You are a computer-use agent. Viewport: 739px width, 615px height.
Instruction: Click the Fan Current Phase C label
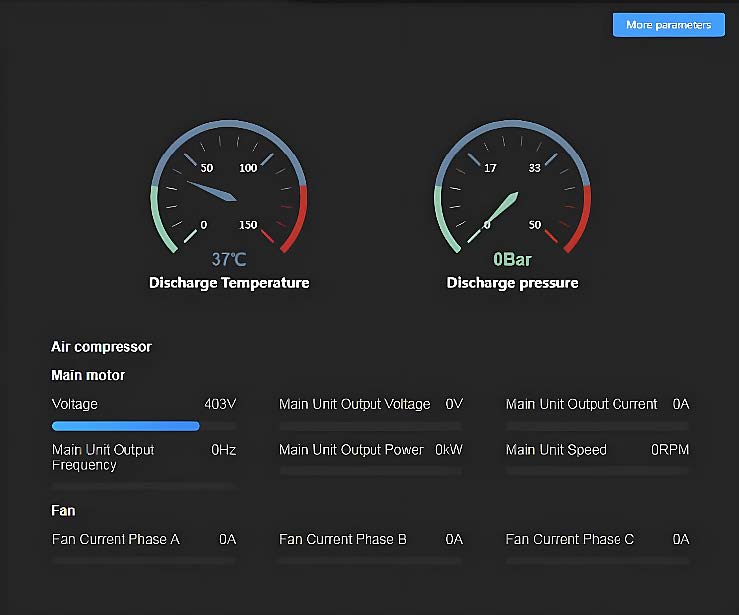pos(570,539)
